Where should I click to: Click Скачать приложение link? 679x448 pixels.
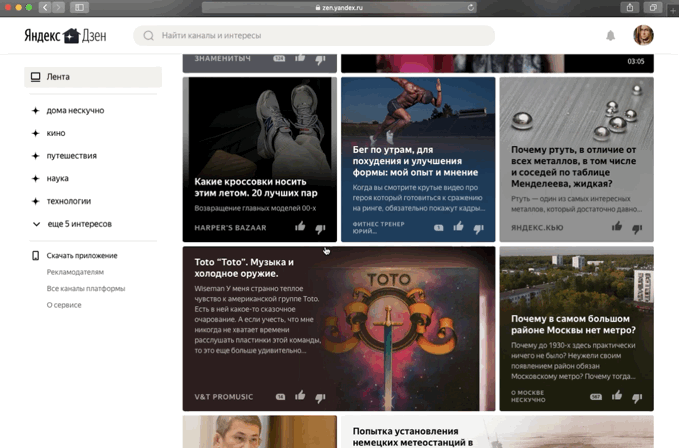click(82, 255)
